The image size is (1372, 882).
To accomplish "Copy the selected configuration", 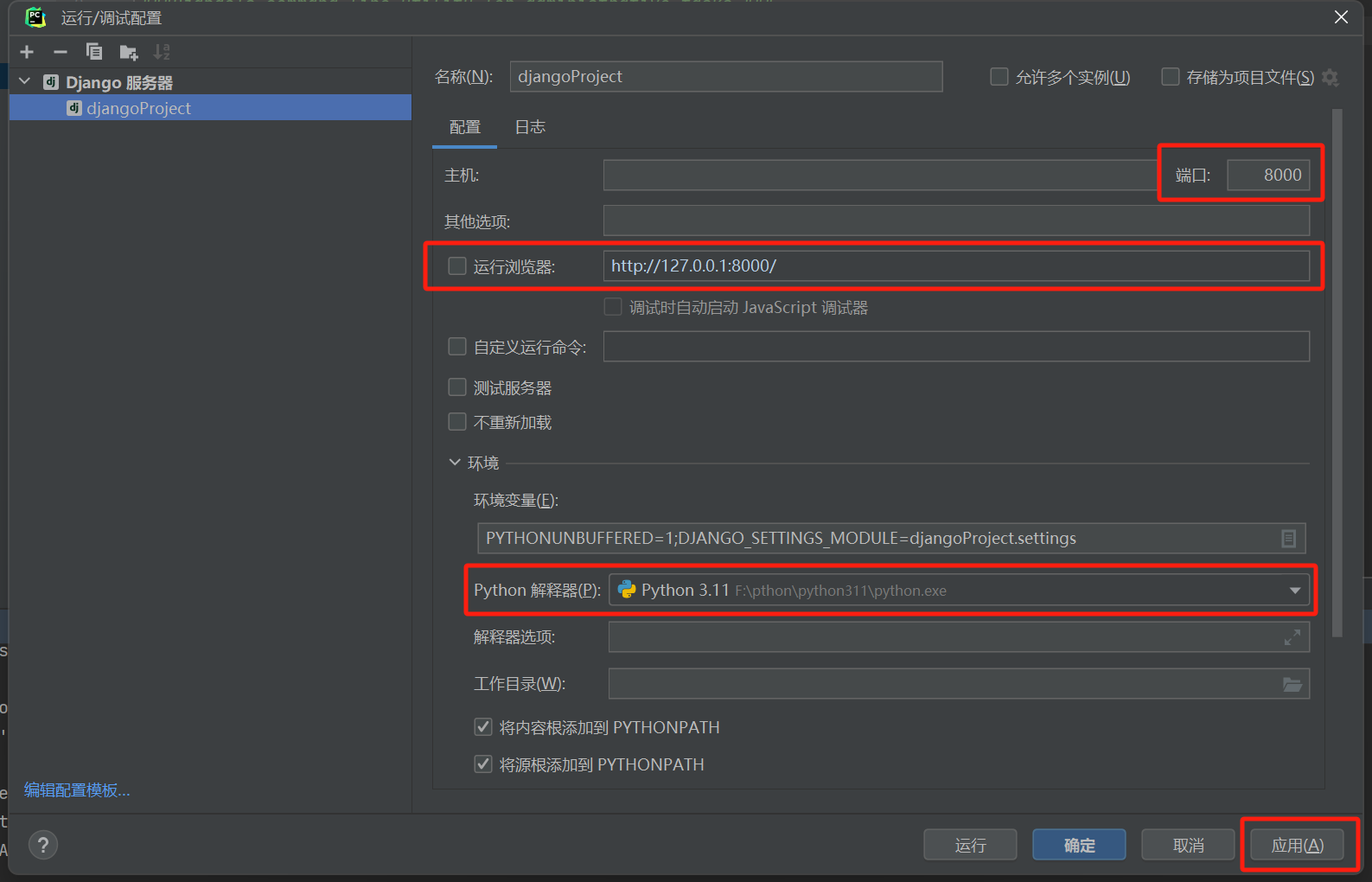I will tap(94, 53).
